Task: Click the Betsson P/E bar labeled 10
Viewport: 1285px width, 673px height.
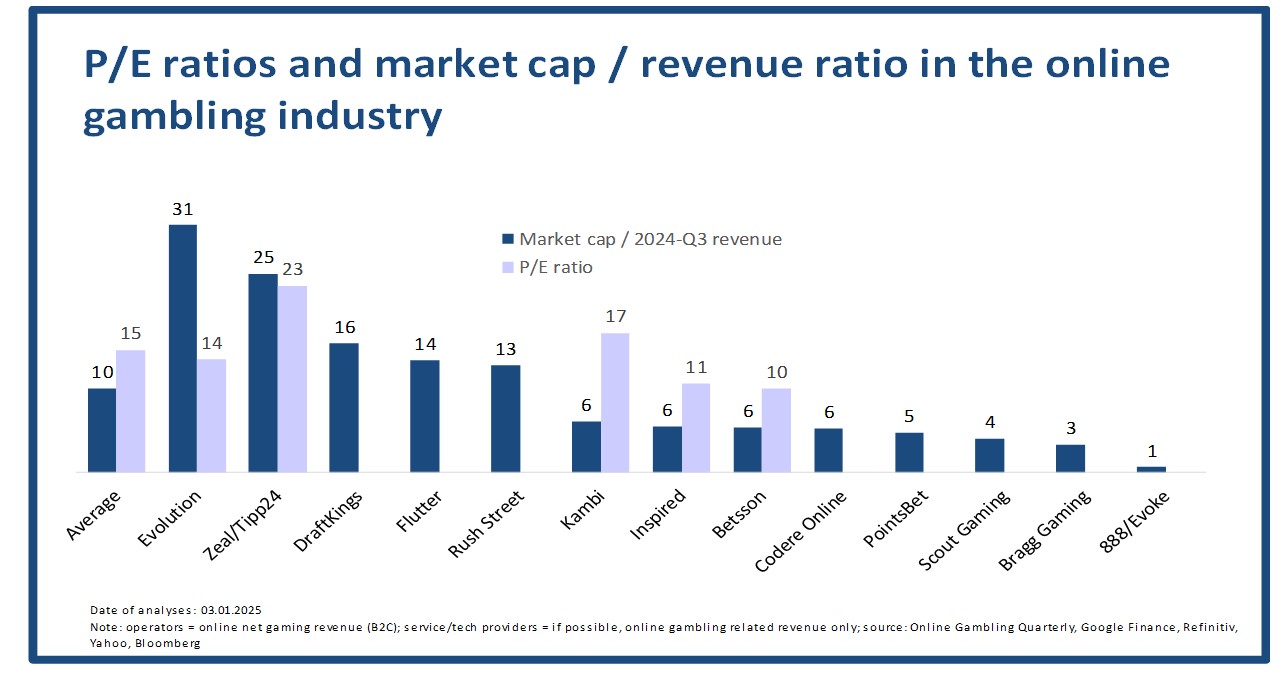Action: click(776, 430)
